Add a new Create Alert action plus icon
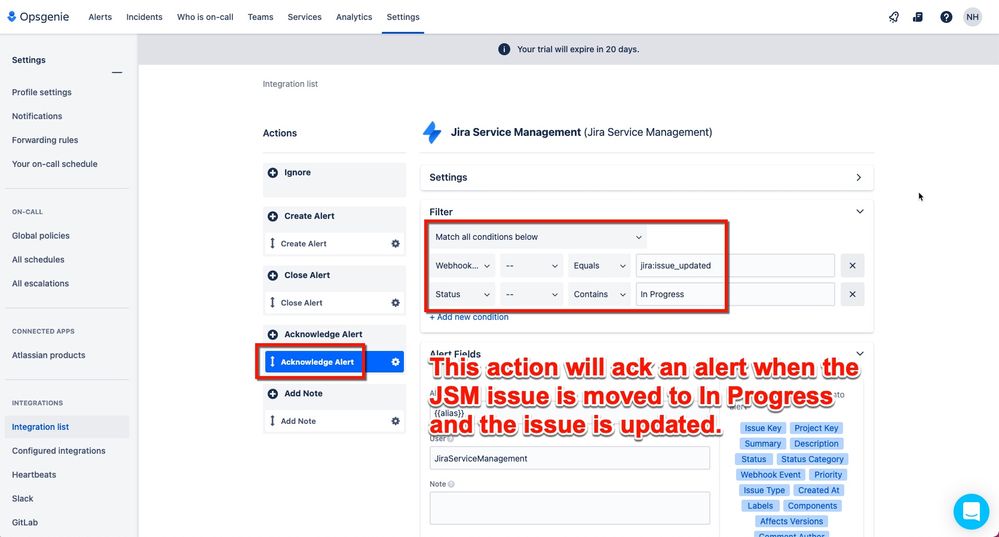The image size is (999, 537). (273, 216)
